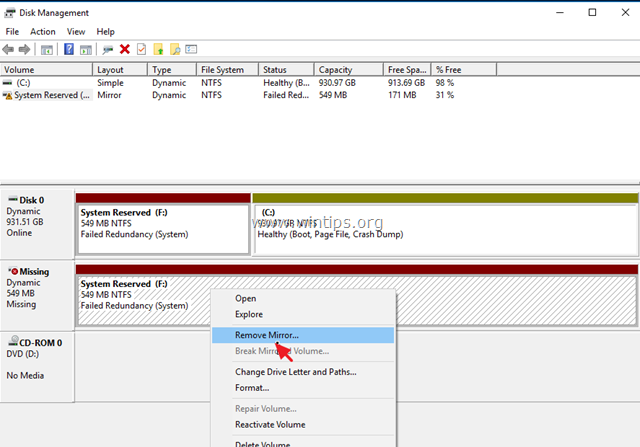Sort by the Volume column header
Screen dimensions: 640x447
(x=47, y=70)
